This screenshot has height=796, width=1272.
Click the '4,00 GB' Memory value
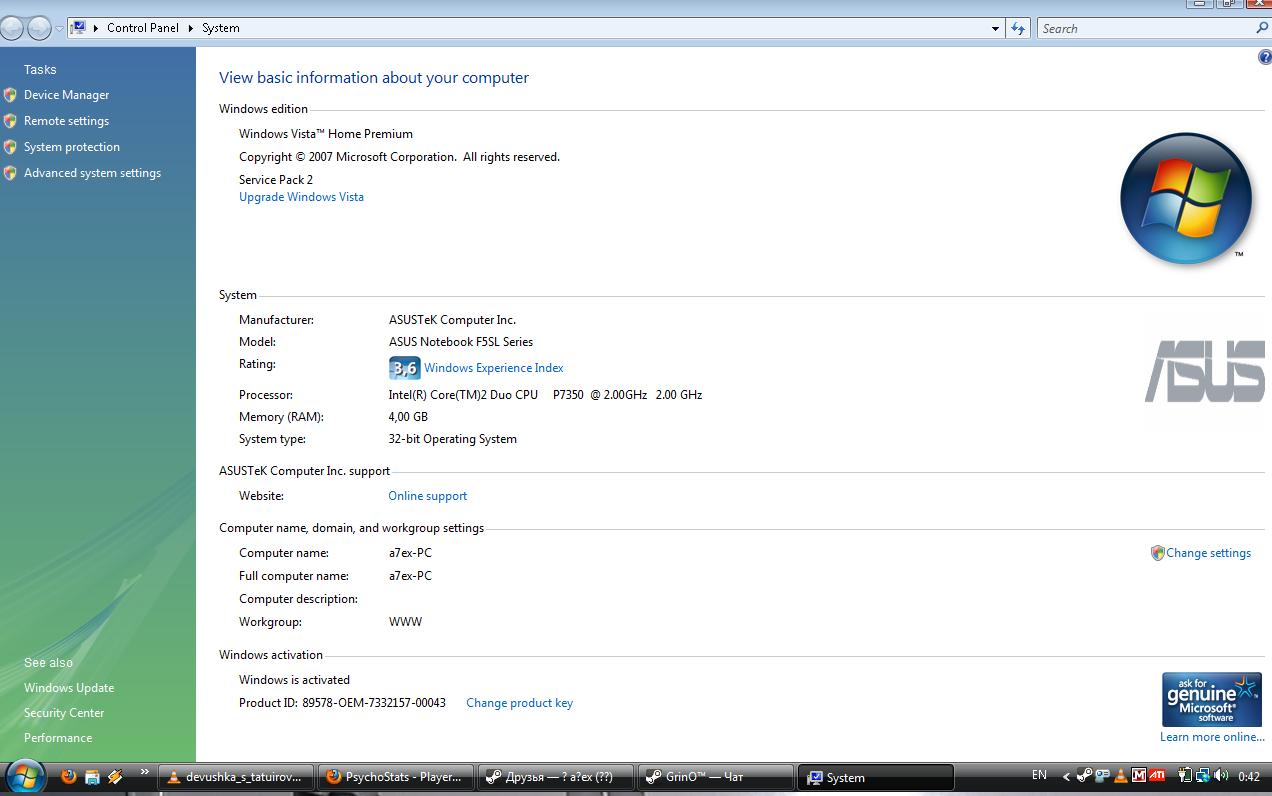tap(408, 417)
